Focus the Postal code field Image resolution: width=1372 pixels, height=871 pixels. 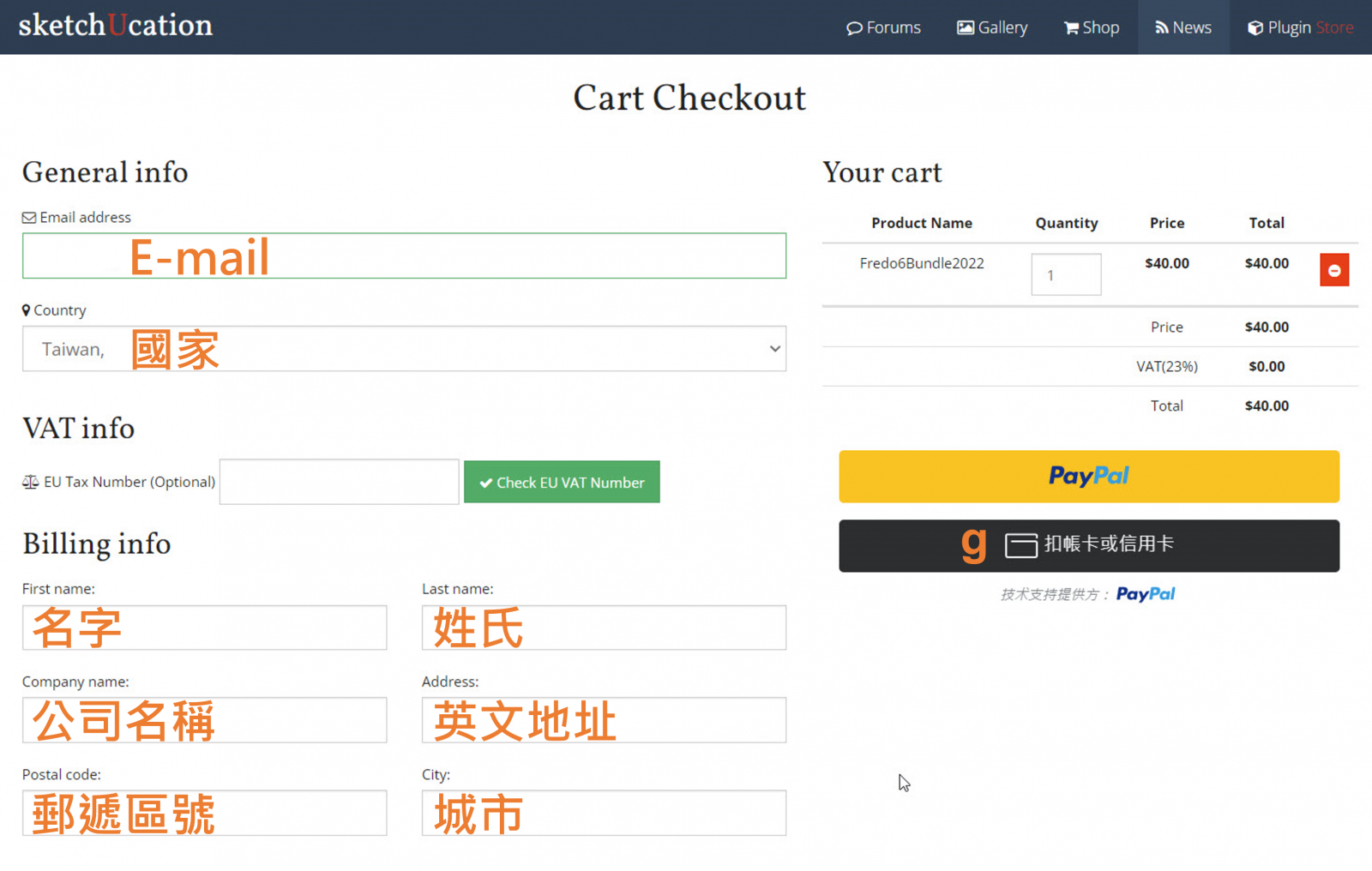(204, 813)
